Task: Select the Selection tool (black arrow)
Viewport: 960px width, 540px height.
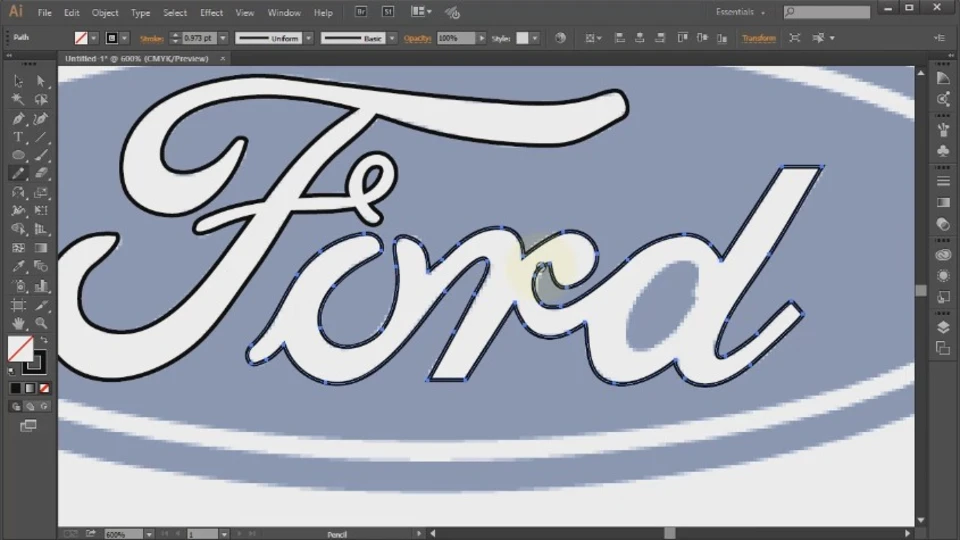Action: point(18,81)
